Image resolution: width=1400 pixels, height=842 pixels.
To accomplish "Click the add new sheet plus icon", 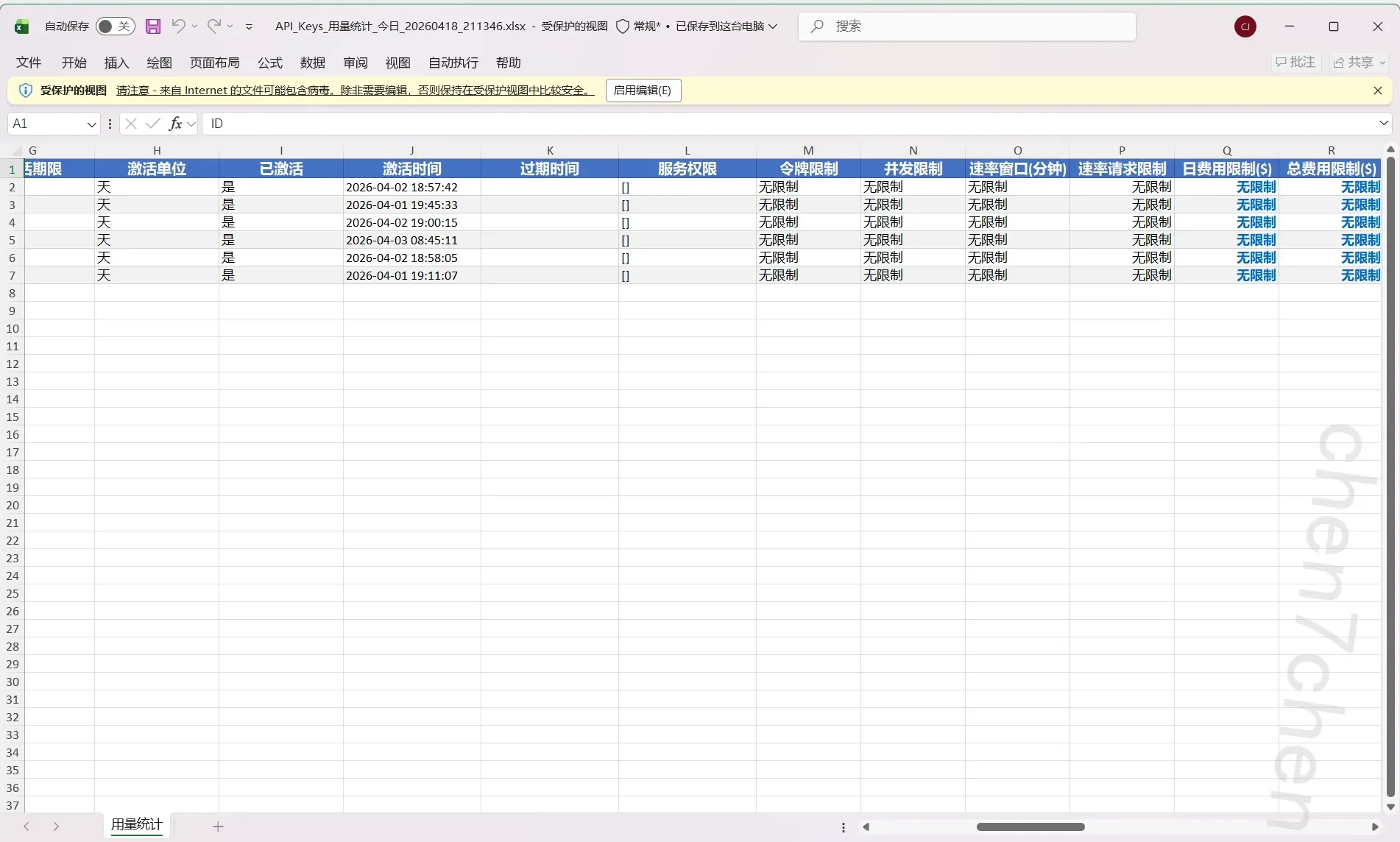I will click(x=218, y=827).
